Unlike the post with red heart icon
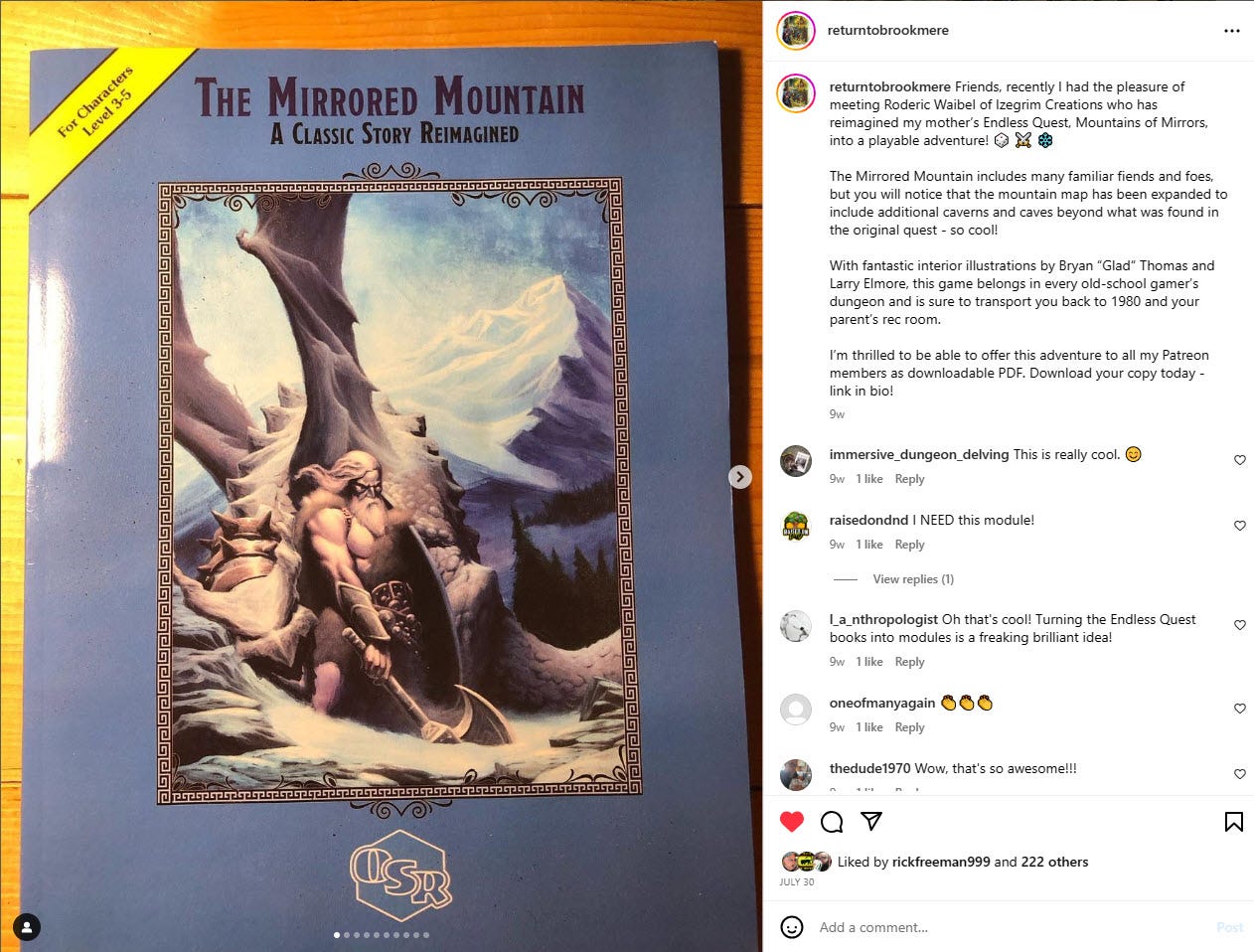This screenshot has height=952, width=1254. click(x=792, y=822)
